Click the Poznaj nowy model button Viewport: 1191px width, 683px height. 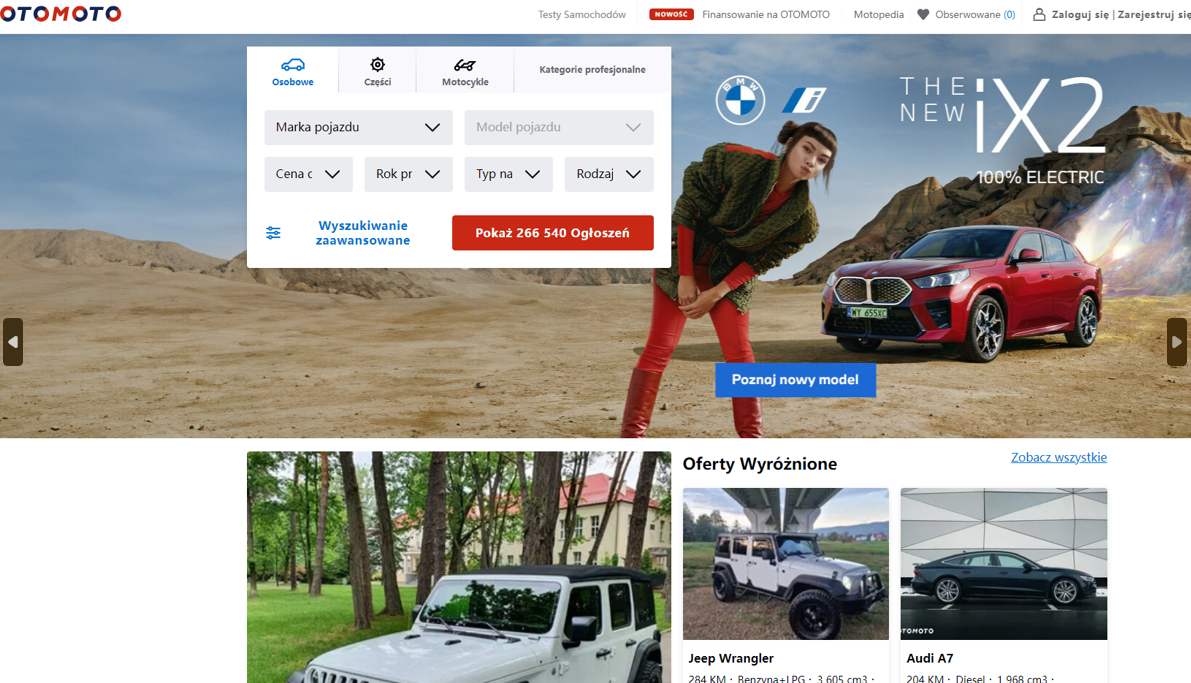pos(795,380)
